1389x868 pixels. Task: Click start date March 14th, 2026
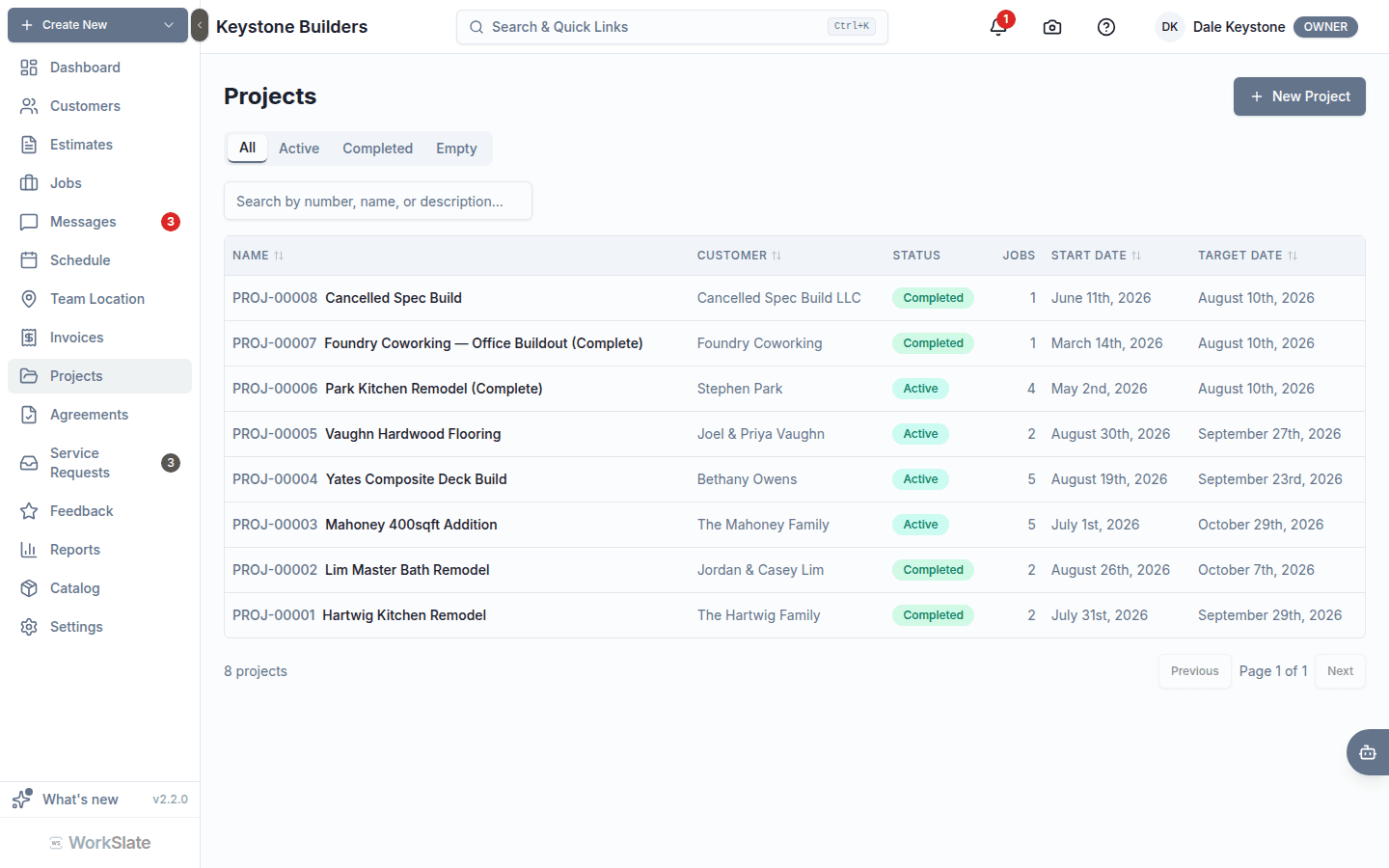pos(1107,343)
